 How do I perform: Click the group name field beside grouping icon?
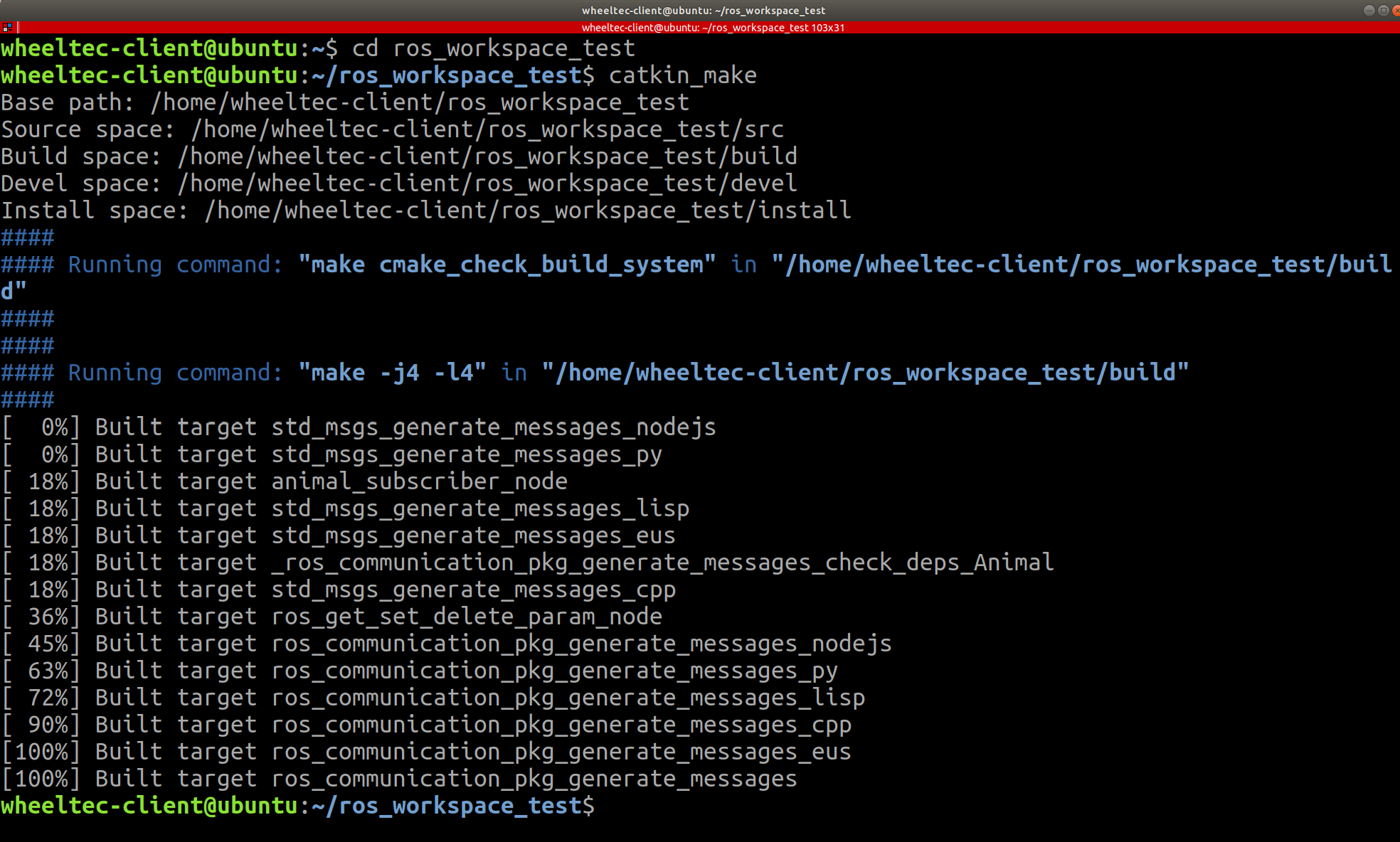click(18, 28)
